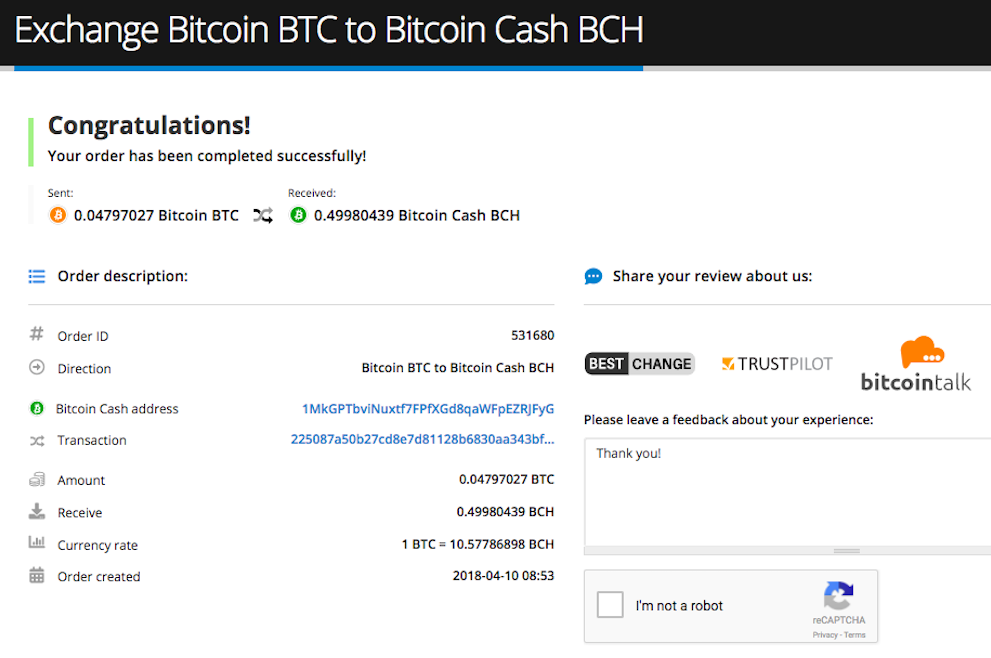Check the I'm not a robot checkbox
The height and width of the screenshot is (658, 991).
pos(610,605)
